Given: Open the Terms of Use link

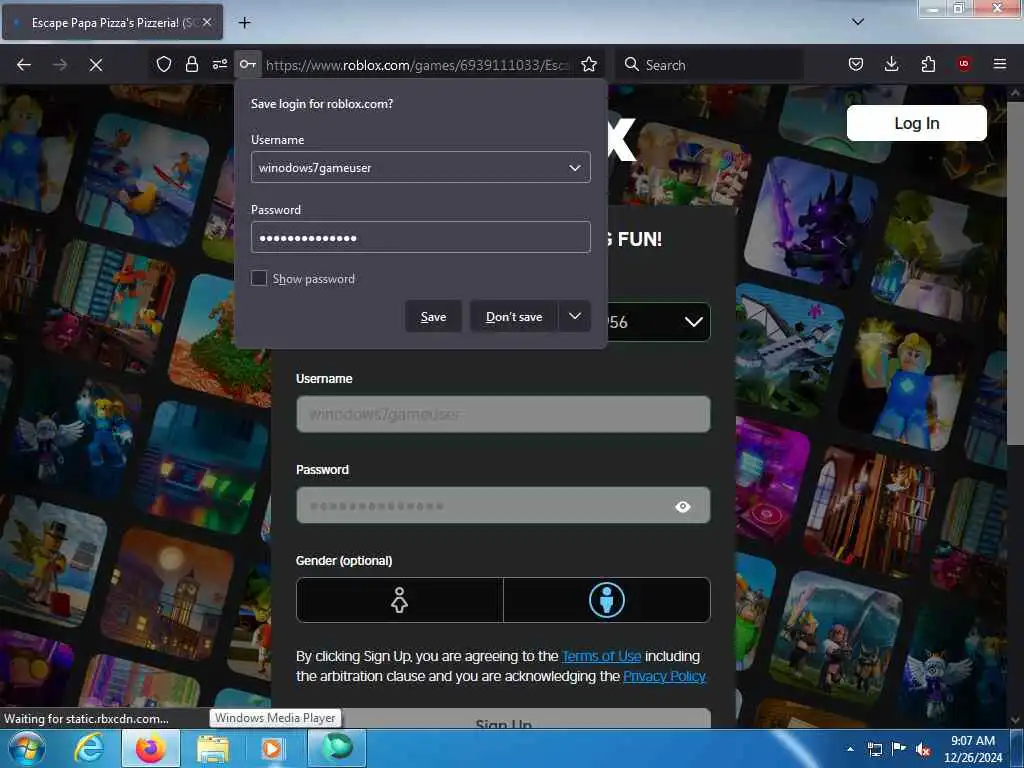Looking at the screenshot, I should click(601, 656).
